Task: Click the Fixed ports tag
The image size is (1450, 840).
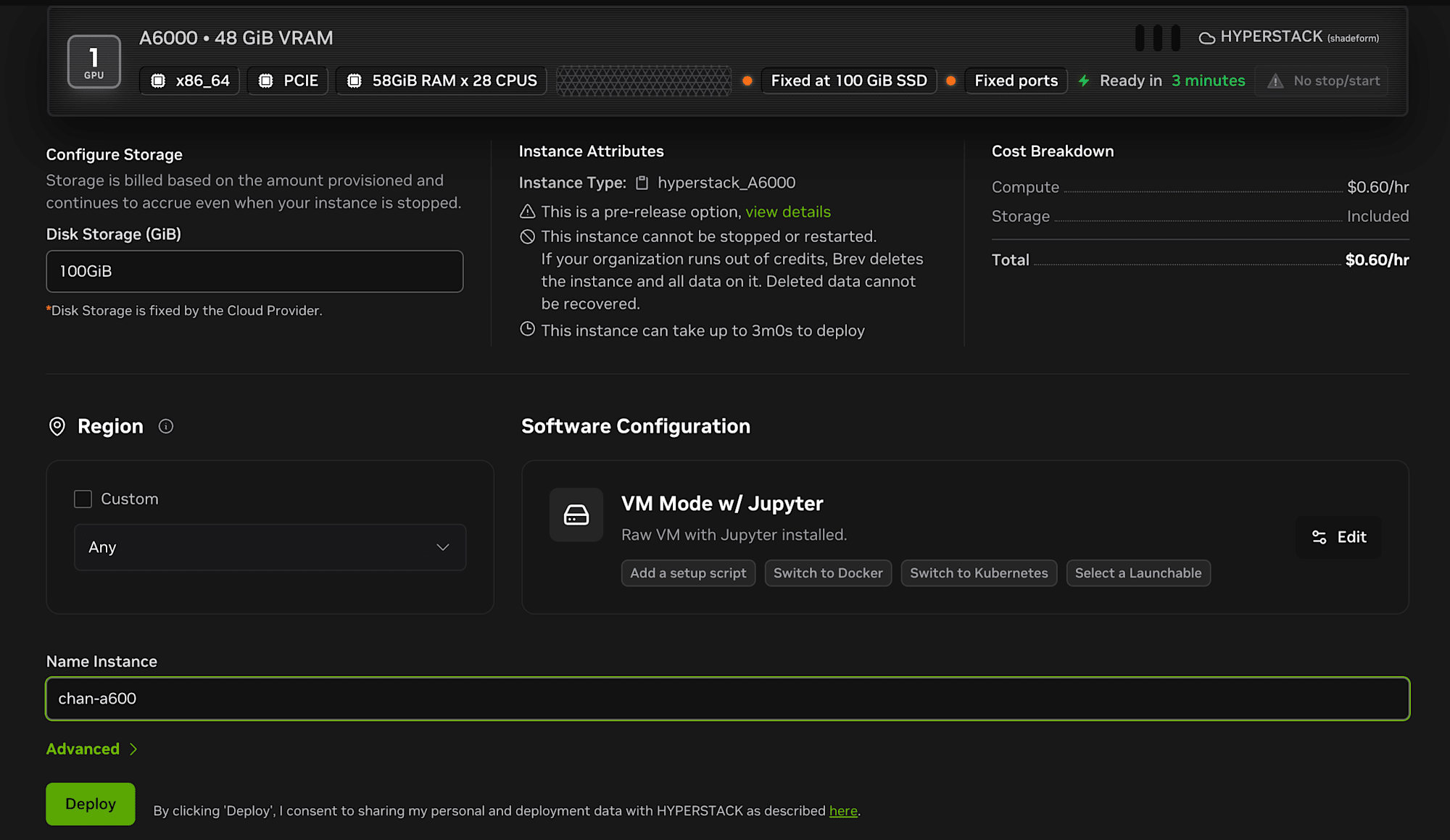Action: click(x=1016, y=81)
